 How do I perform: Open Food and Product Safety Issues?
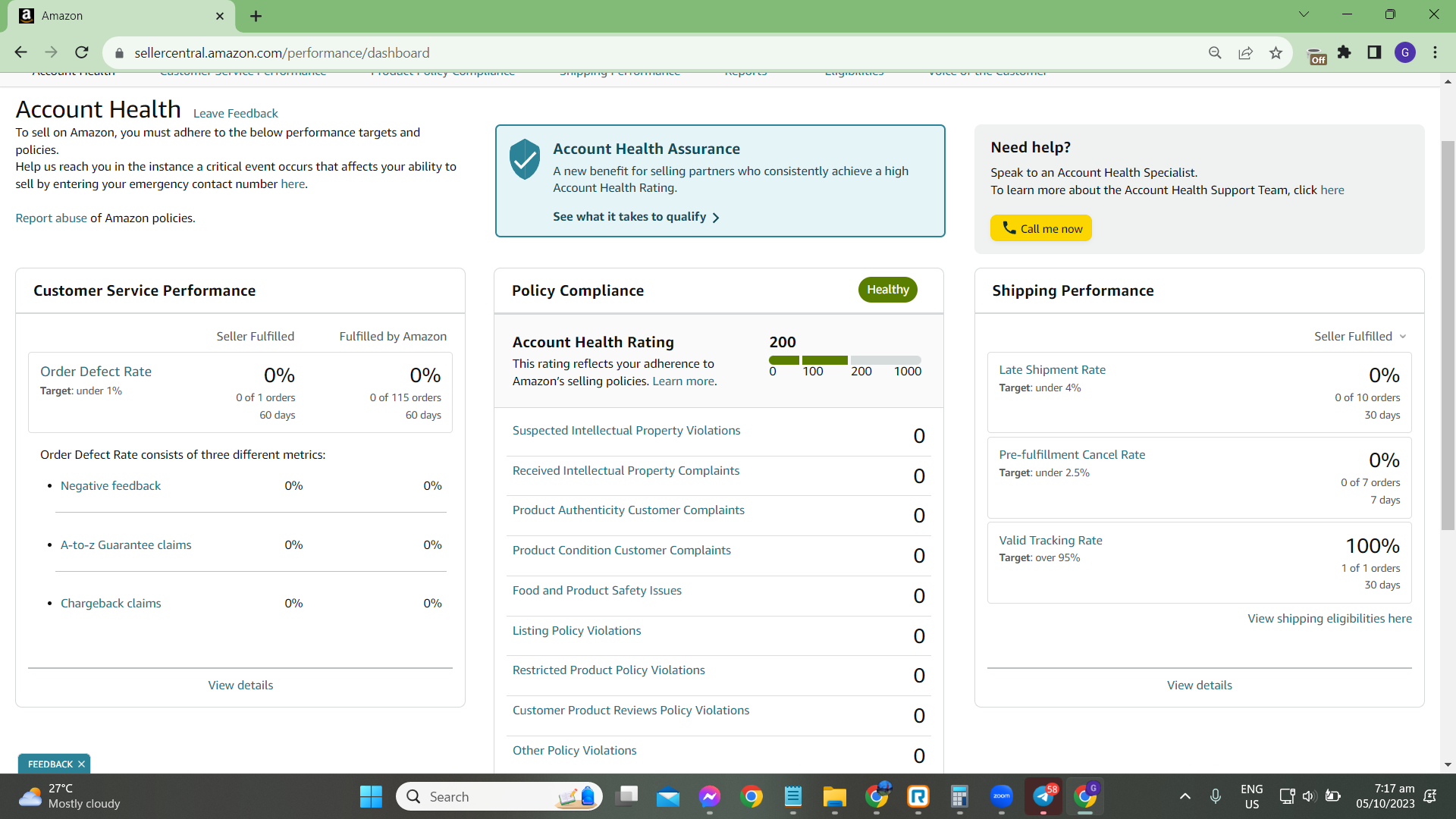click(597, 590)
